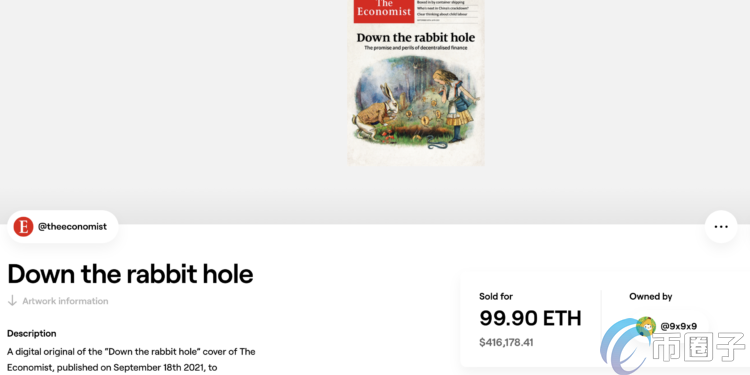Click the cover's decentralised finance subtitle
Viewport: 750px width, 375px height.
[x=415, y=48]
